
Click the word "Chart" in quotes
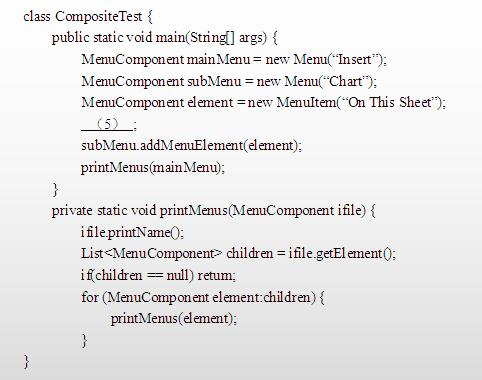pos(346,81)
